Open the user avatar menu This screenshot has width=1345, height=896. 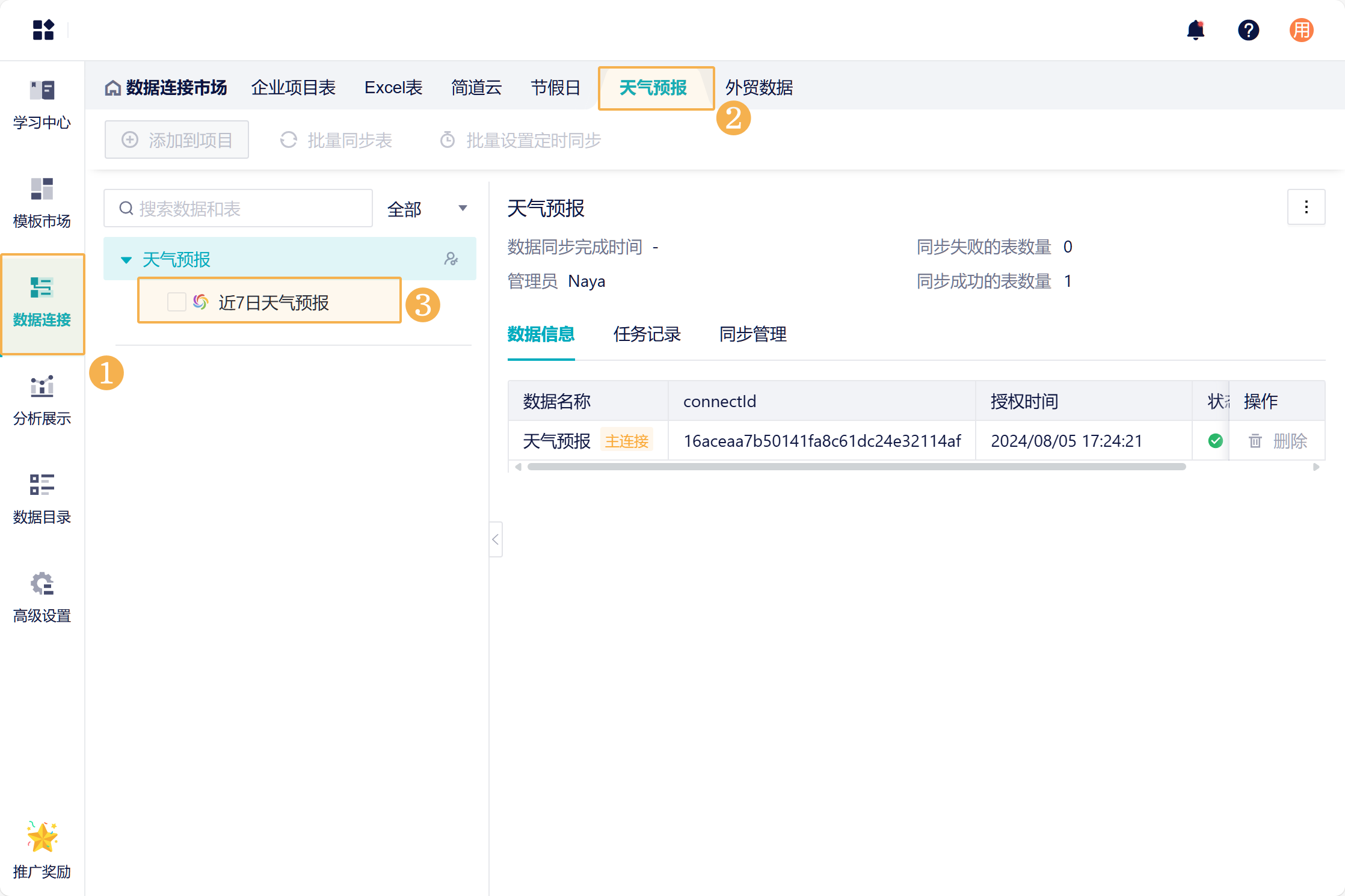(1301, 30)
